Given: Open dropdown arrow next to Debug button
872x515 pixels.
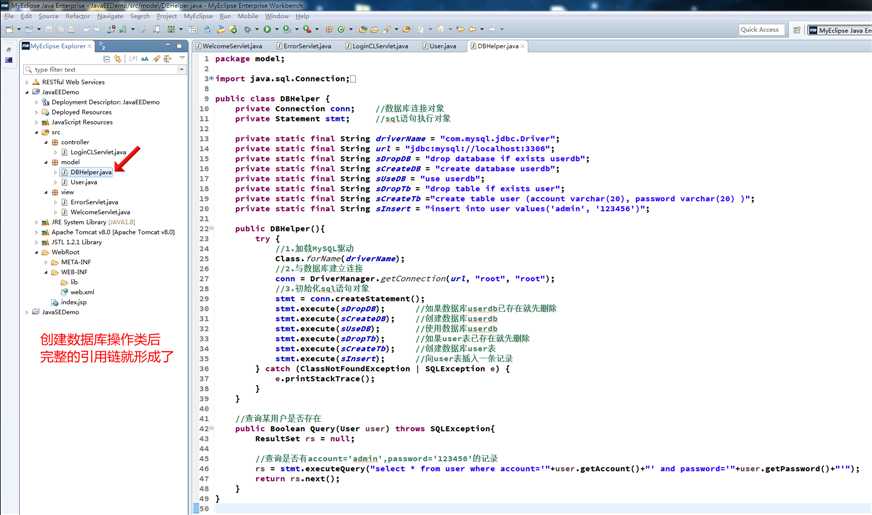Looking at the screenshot, I should (257, 29).
